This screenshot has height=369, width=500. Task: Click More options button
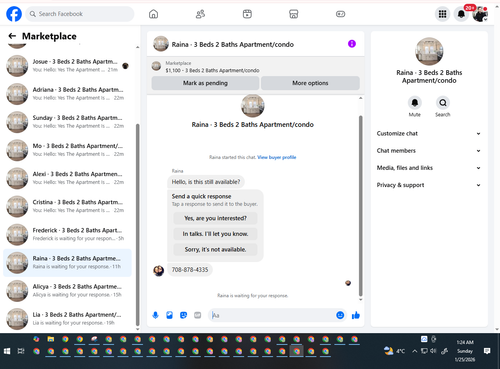[310, 83]
